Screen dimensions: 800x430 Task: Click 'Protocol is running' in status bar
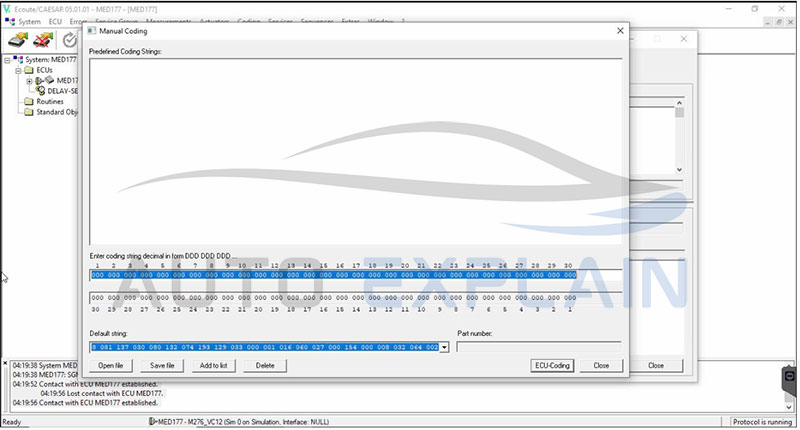tap(762, 422)
